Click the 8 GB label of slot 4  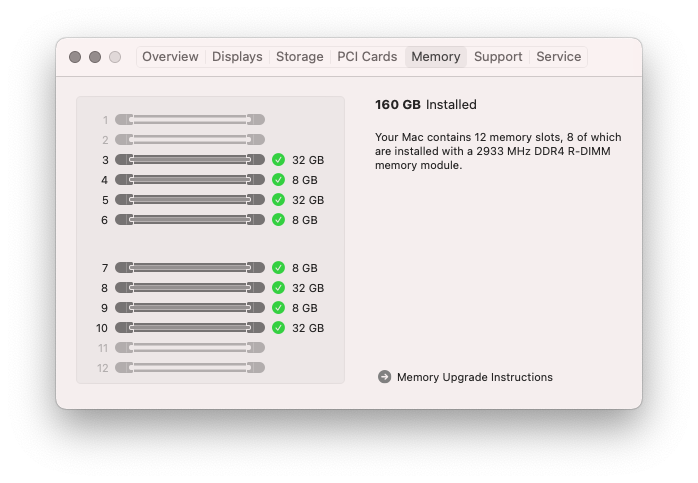pyautogui.click(x=305, y=180)
